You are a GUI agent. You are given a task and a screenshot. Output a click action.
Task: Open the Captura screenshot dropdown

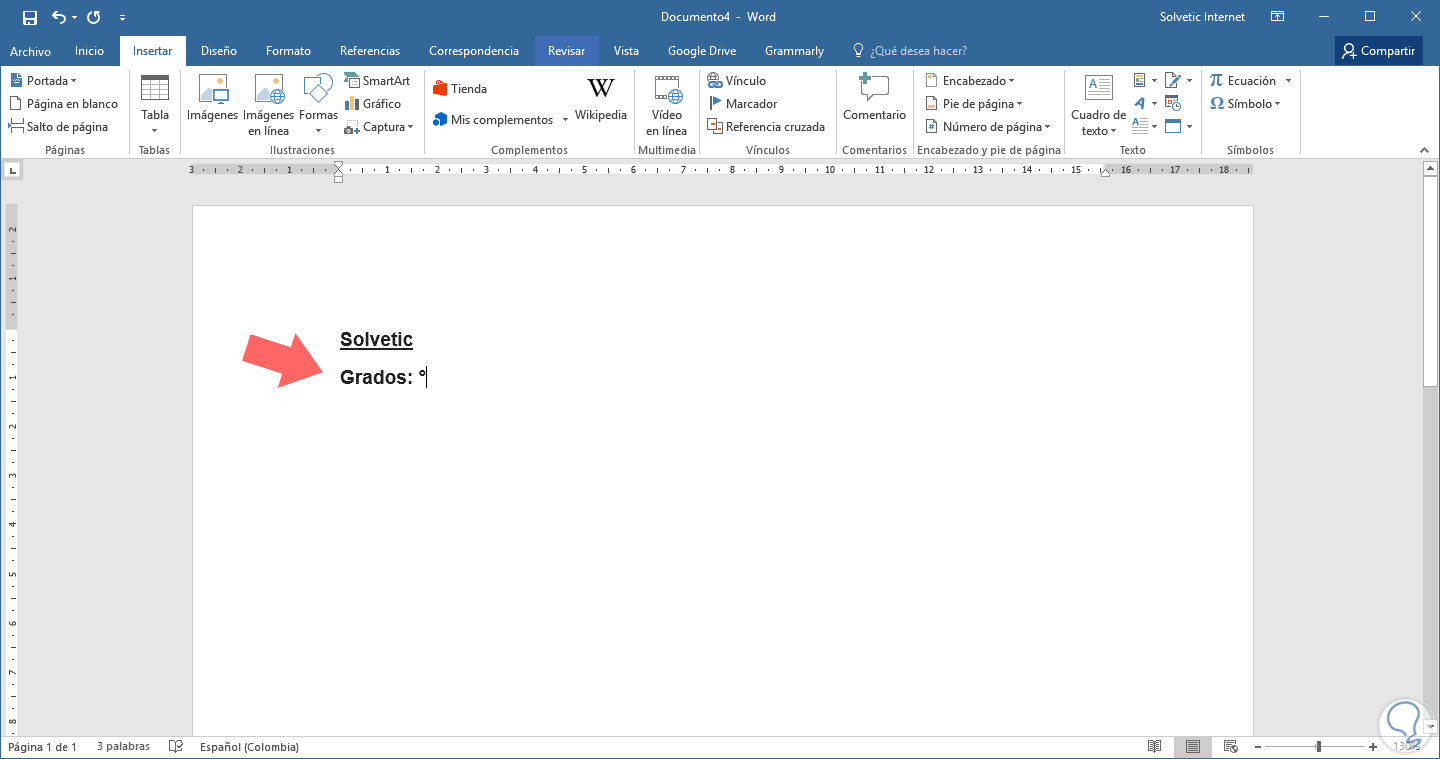coord(379,127)
